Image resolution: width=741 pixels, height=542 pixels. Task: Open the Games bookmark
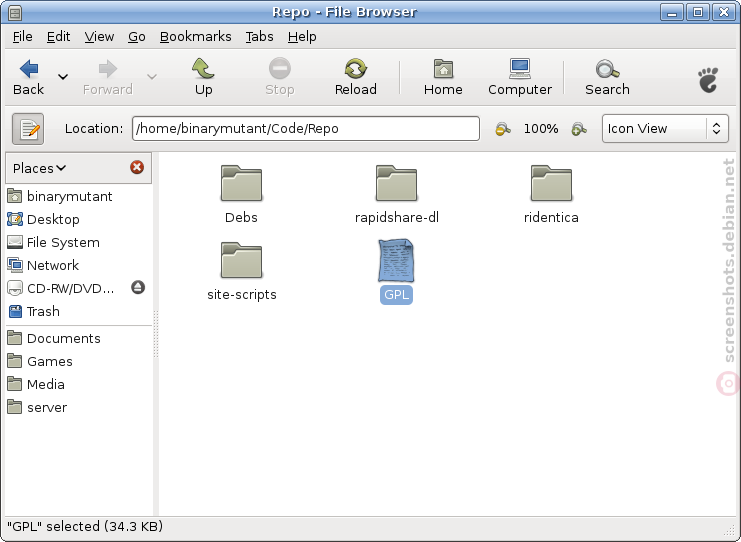tap(78, 361)
